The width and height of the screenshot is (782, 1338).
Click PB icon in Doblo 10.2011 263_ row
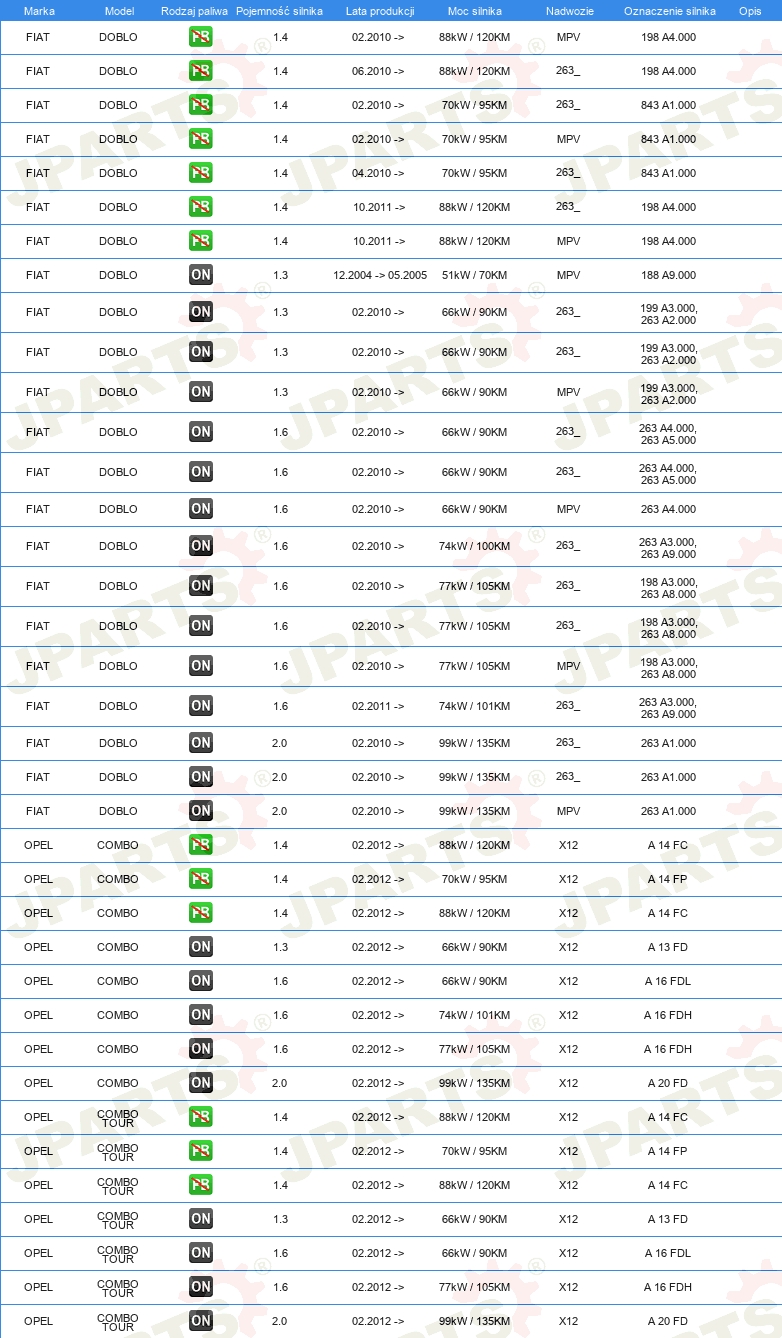pos(201,207)
